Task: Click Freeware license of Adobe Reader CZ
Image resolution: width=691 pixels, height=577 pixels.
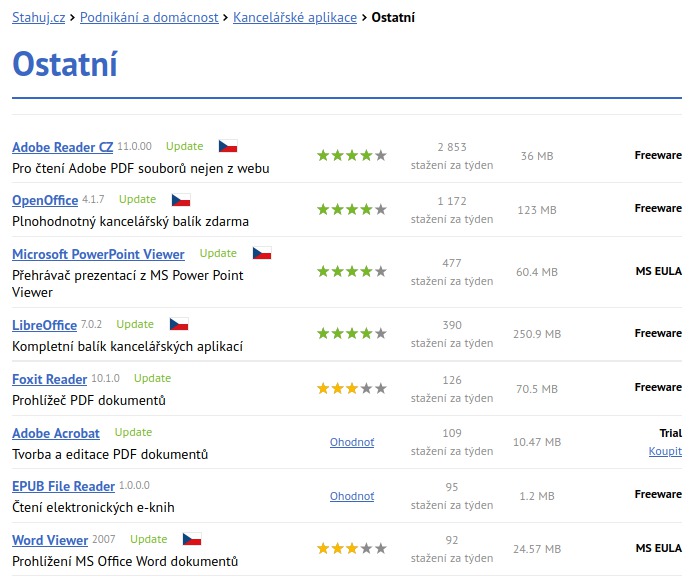Action: (658, 155)
